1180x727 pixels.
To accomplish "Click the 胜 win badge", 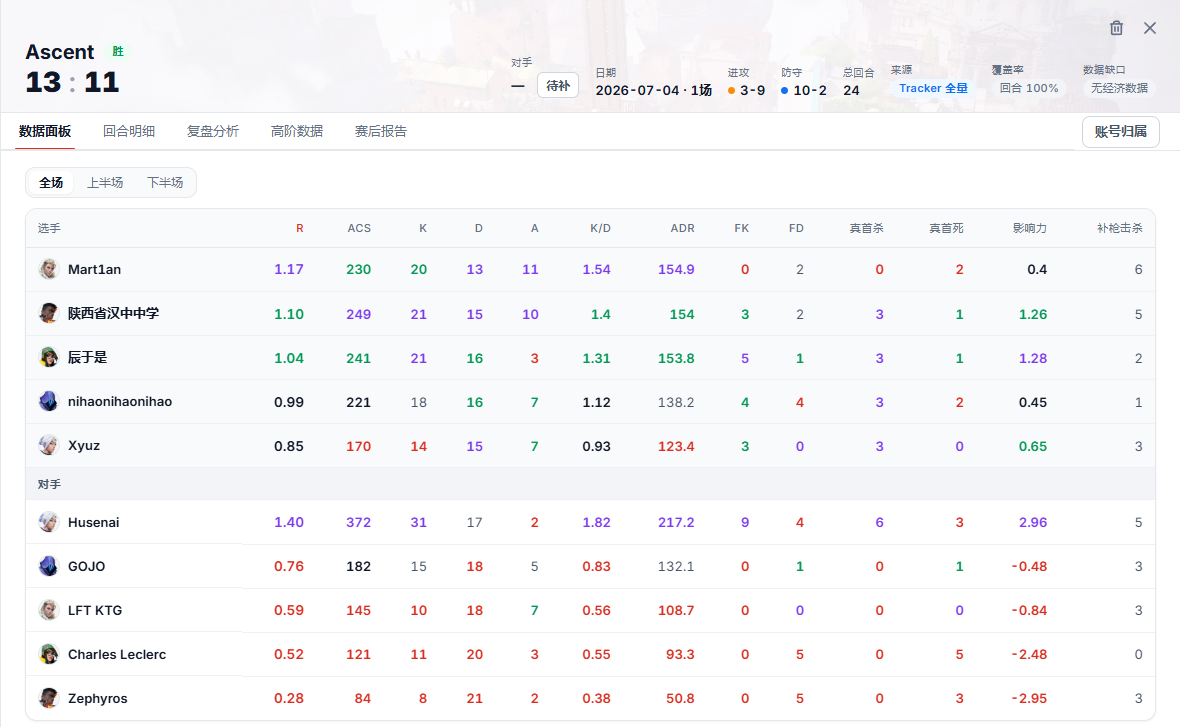I will [x=118, y=51].
